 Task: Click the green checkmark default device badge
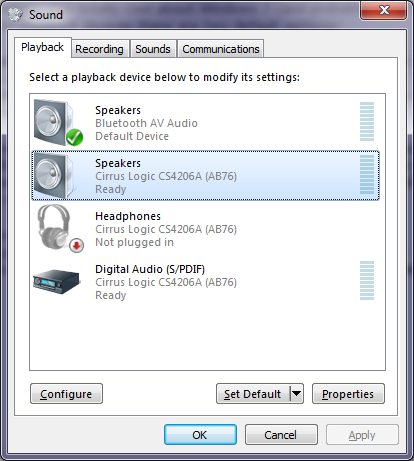[74, 137]
